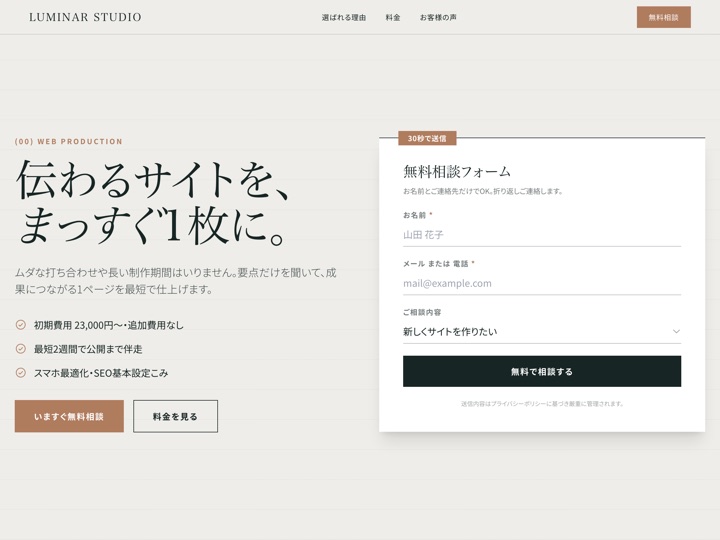720x540 pixels.
Task: Click the 伝わるサイトを、まっすぐ1枚に。 headline
Action: pos(154,202)
